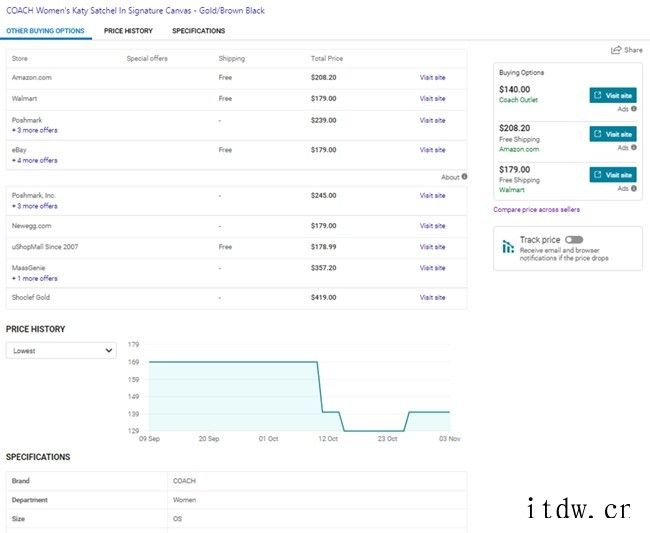Open the COACH Katy Satchel product title
Viewport: 650px width, 533px height.
pyautogui.click(x=135, y=11)
